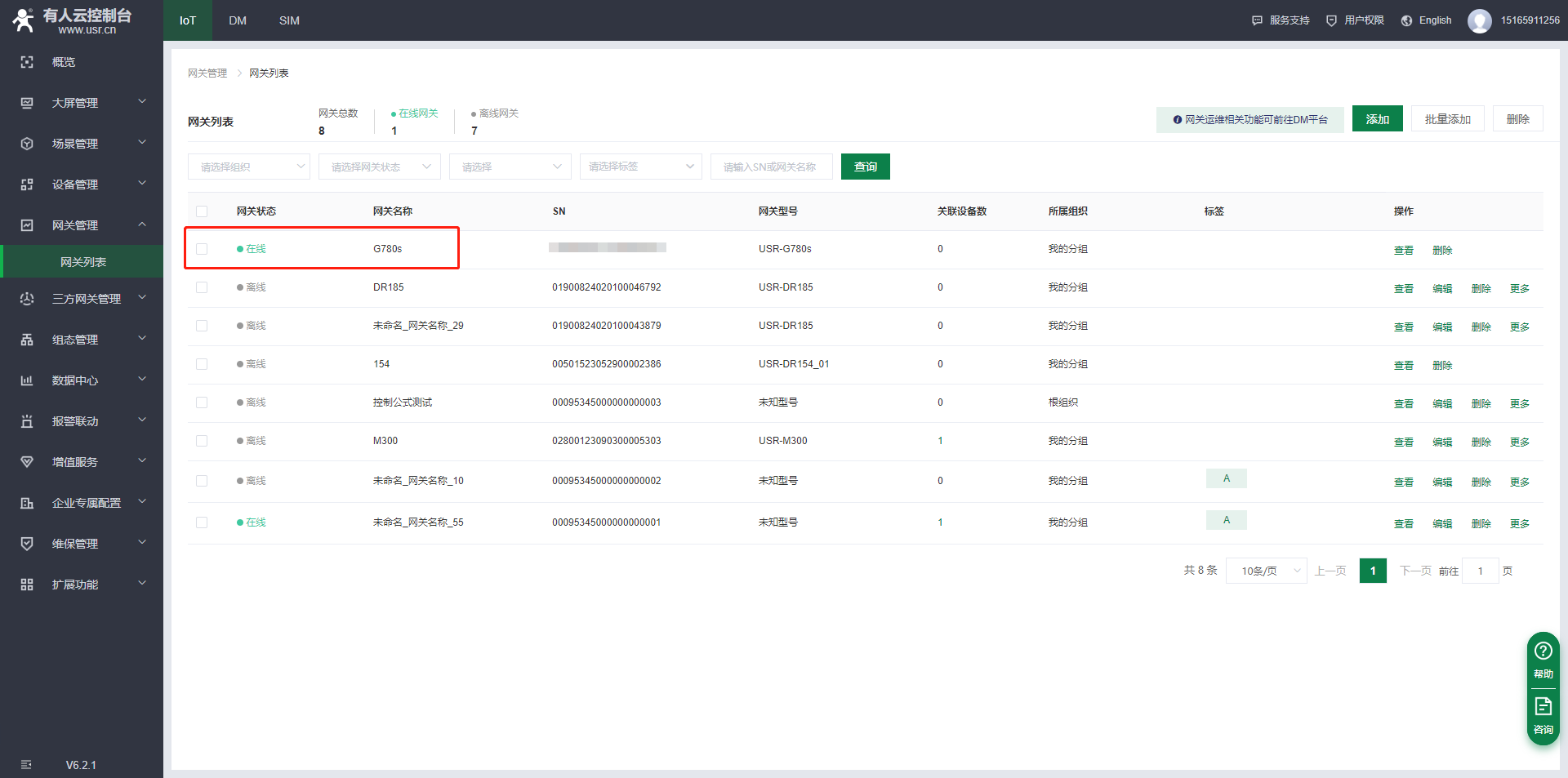Switch to the DM tab
The width and height of the screenshot is (1568, 778).
(238, 20)
